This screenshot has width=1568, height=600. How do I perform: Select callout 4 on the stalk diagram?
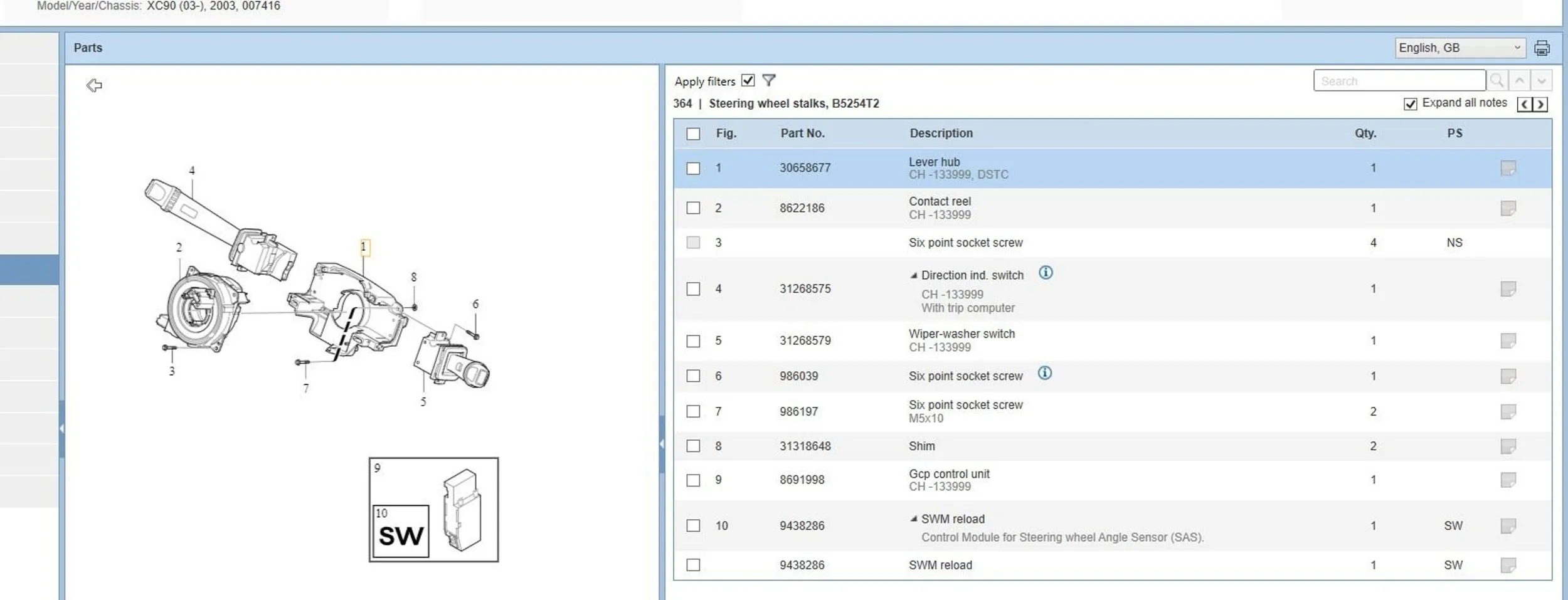192,171
